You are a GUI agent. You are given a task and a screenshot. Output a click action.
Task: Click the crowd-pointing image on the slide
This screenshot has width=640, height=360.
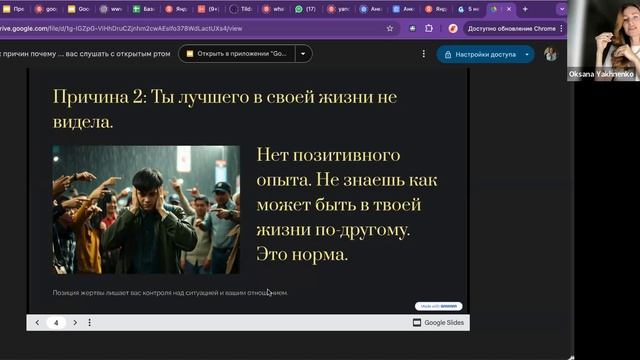tap(146, 210)
